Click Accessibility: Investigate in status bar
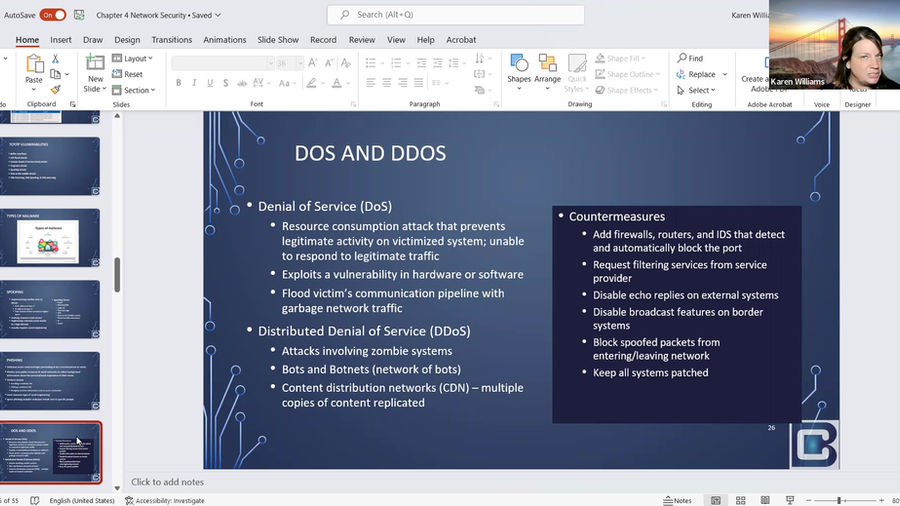 point(165,500)
